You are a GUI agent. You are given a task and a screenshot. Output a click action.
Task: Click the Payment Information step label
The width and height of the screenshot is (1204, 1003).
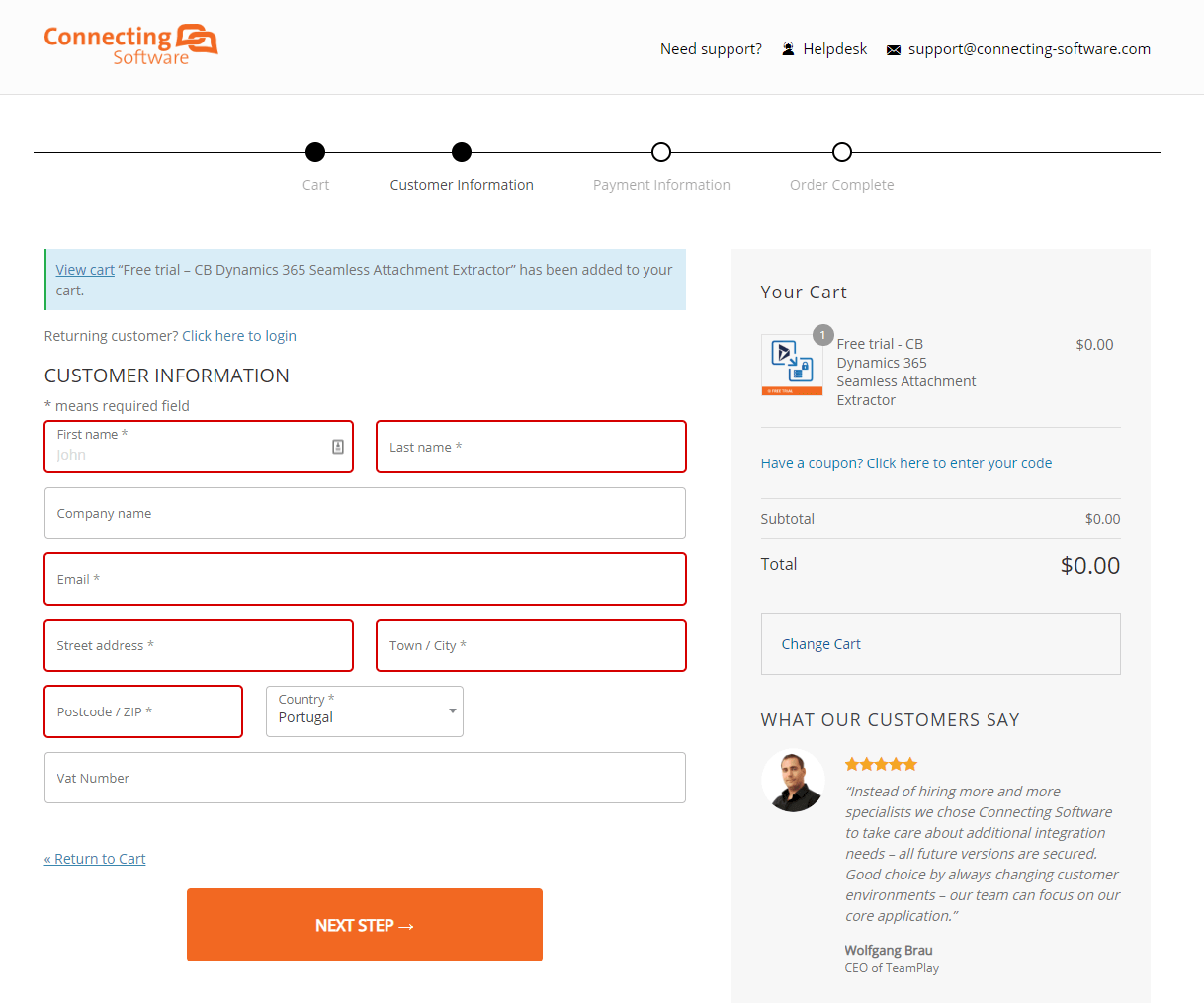click(x=661, y=185)
